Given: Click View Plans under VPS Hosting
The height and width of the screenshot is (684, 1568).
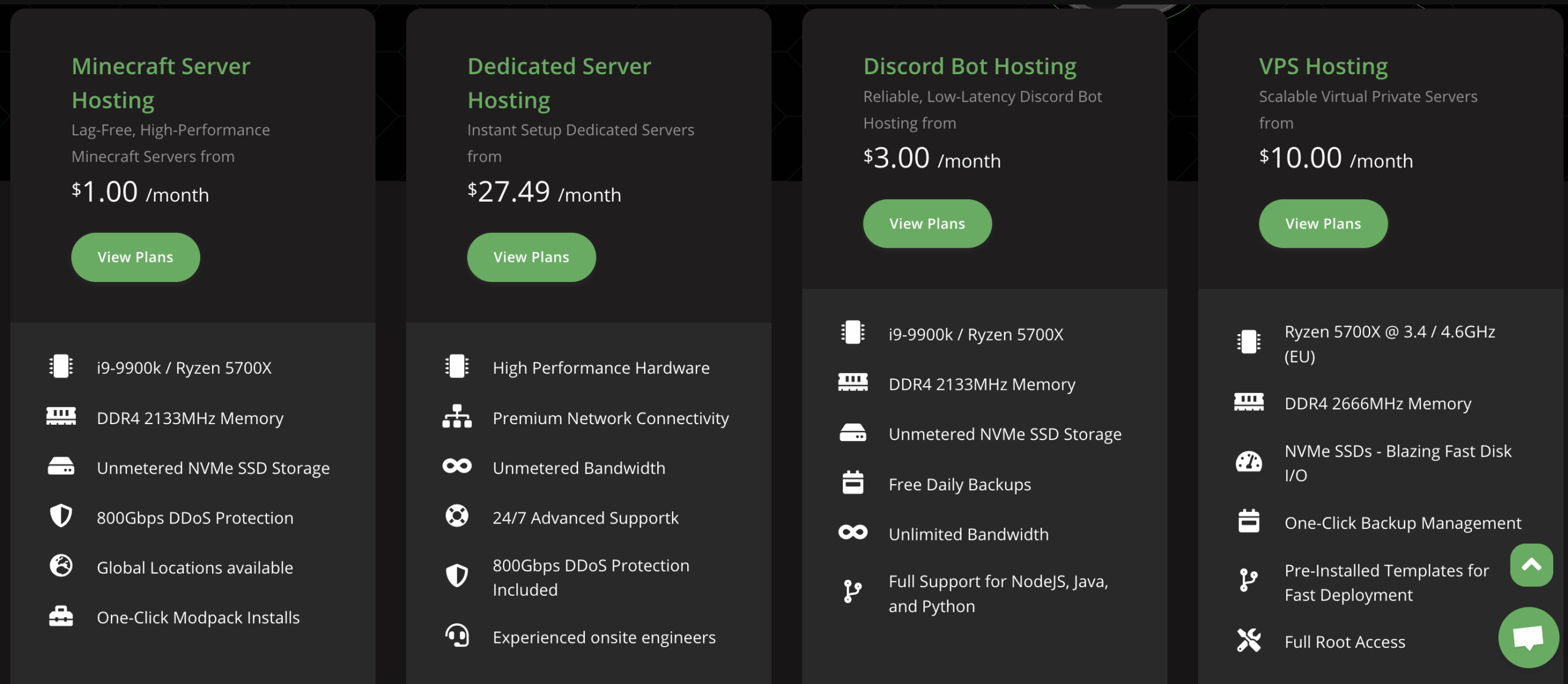Looking at the screenshot, I should pos(1323,223).
